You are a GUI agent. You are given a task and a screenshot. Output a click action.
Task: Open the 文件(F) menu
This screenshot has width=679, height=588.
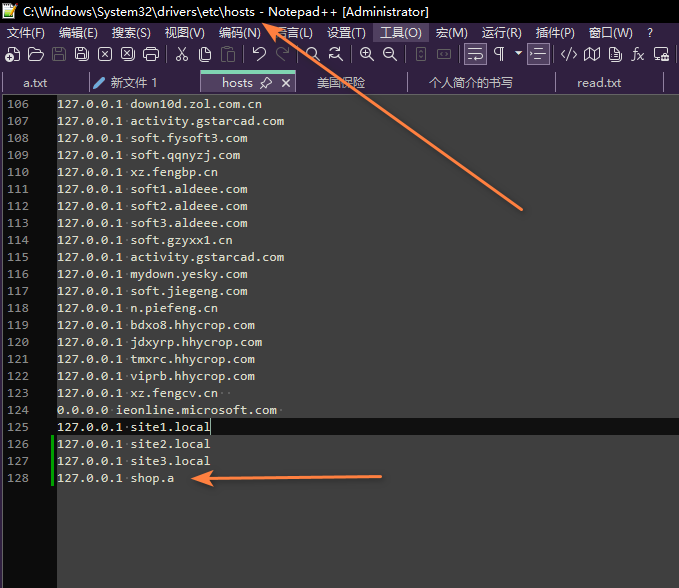coord(26,32)
